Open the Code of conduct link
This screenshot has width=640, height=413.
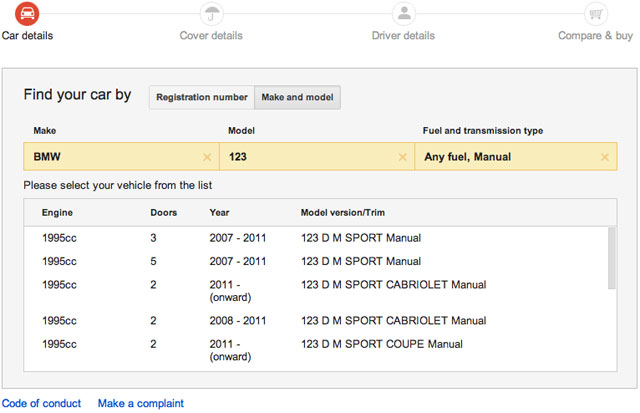click(42, 403)
